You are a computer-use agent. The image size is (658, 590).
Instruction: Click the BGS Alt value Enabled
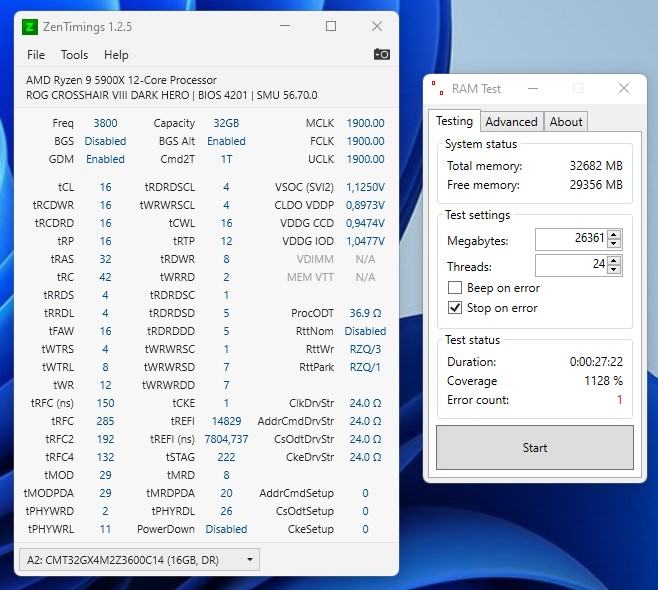coord(226,141)
